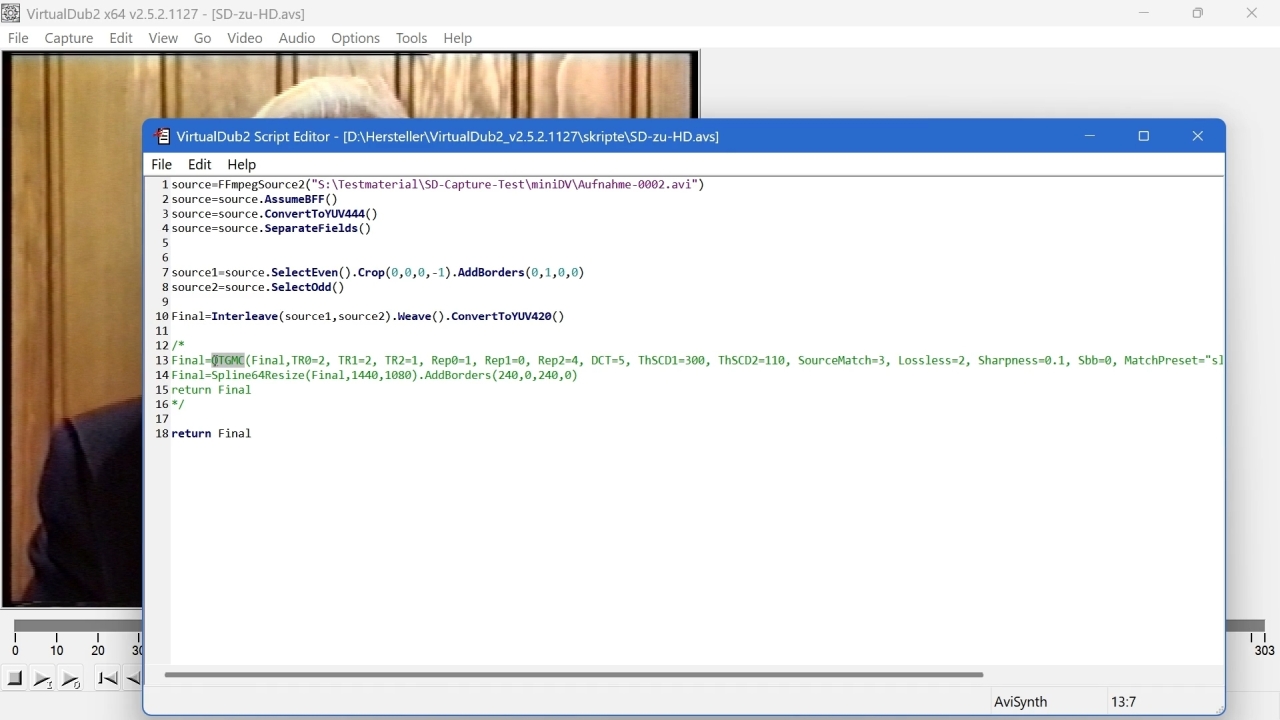The width and height of the screenshot is (1280, 720).
Task: Click the Stop playback button
Action: pos(15,679)
